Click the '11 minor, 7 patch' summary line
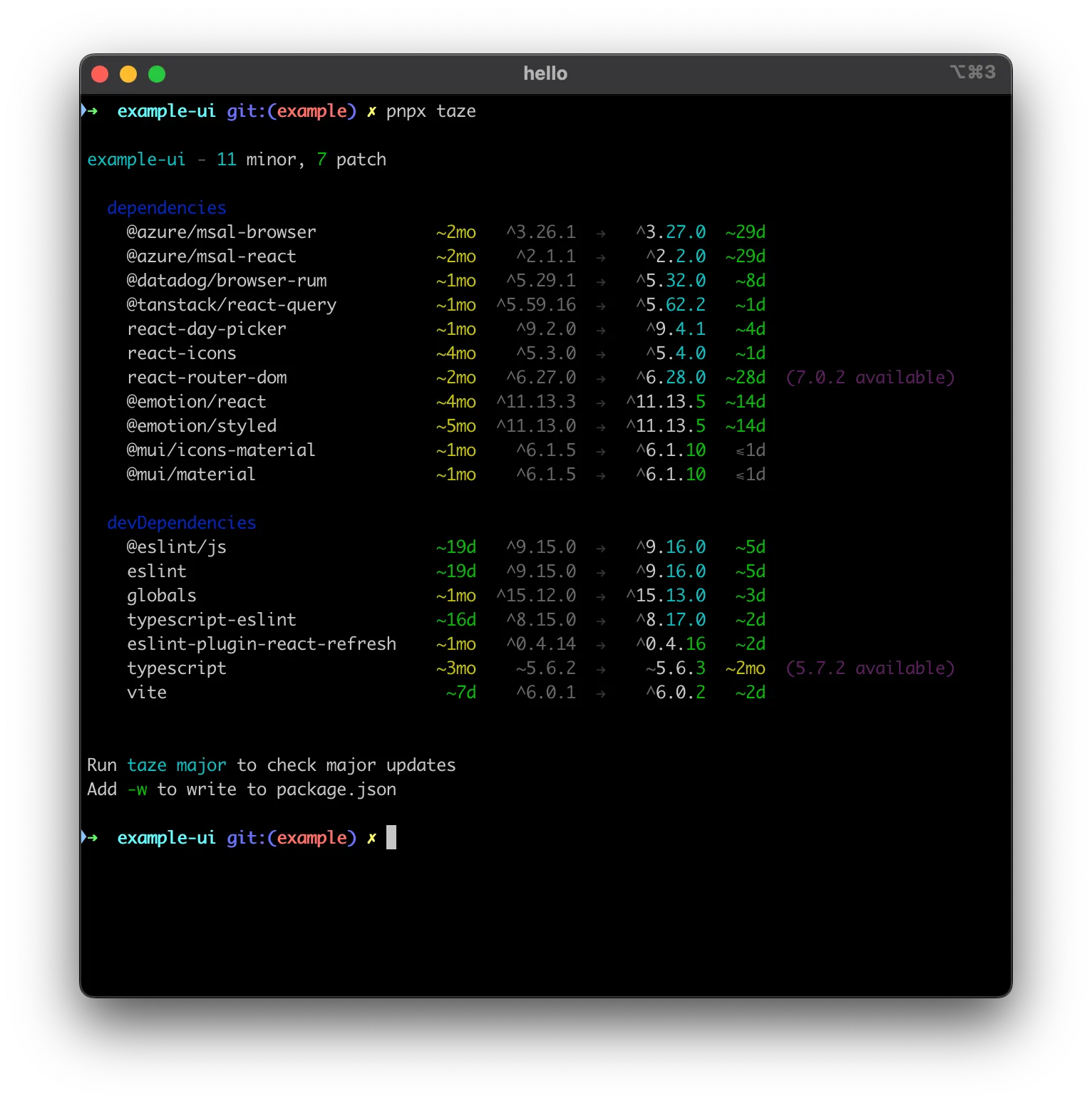Viewport: 1092px width, 1103px height. [x=302, y=160]
